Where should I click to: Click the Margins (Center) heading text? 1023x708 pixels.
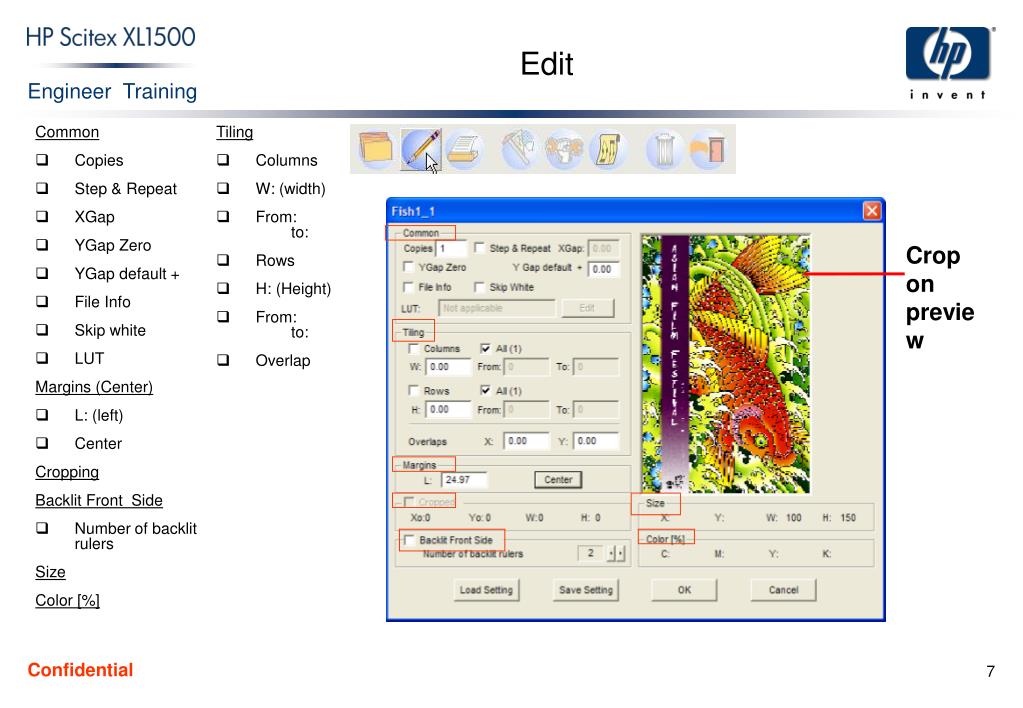(x=94, y=387)
